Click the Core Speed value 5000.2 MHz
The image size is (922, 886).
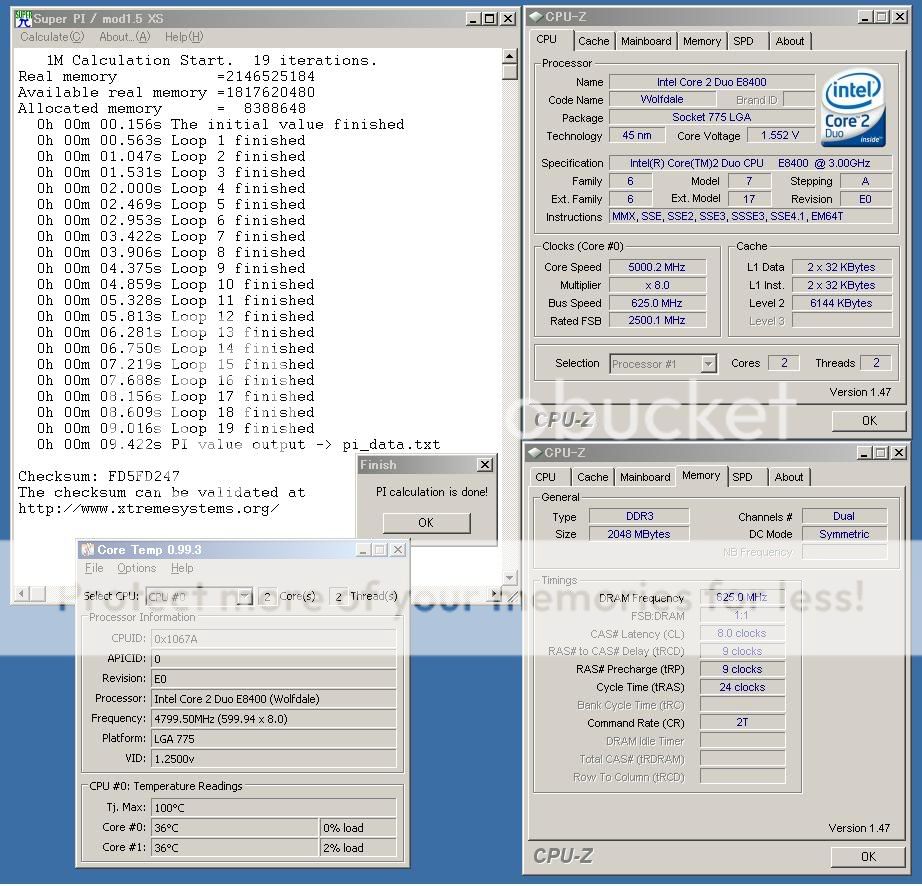tap(657, 267)
